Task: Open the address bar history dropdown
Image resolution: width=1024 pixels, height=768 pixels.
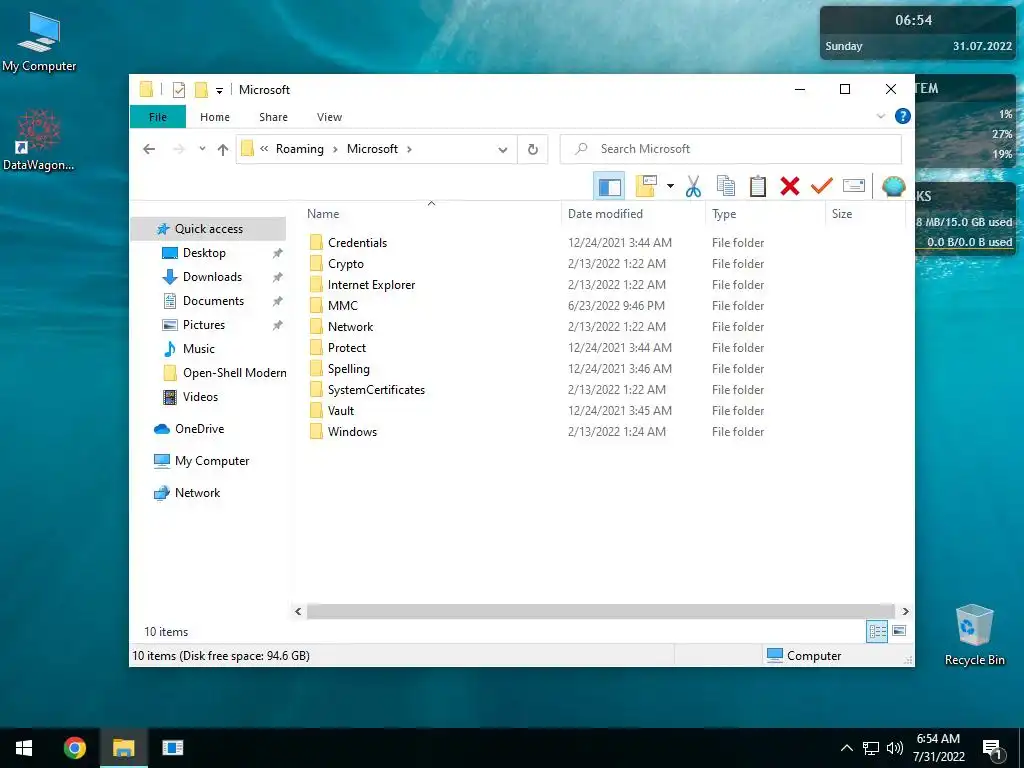Action: click(x=503, y=150)
